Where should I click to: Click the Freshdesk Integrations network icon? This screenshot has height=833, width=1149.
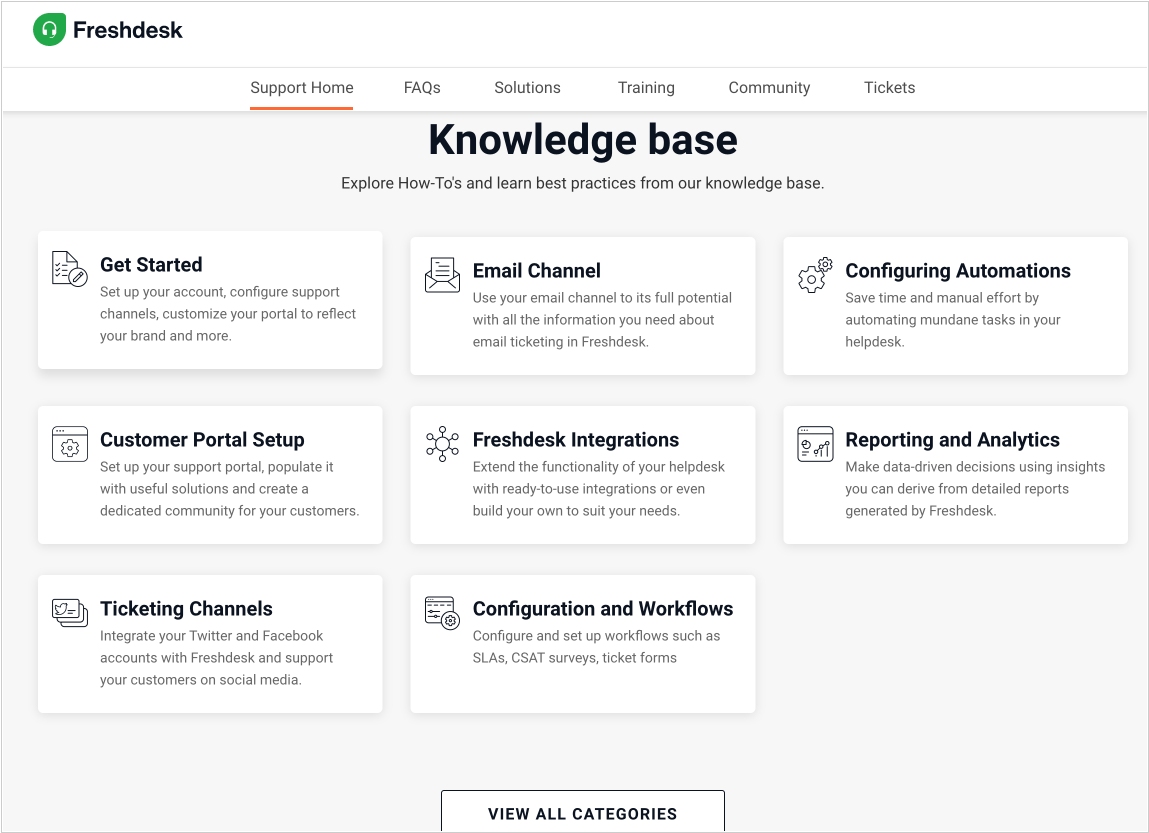[442, 444]
